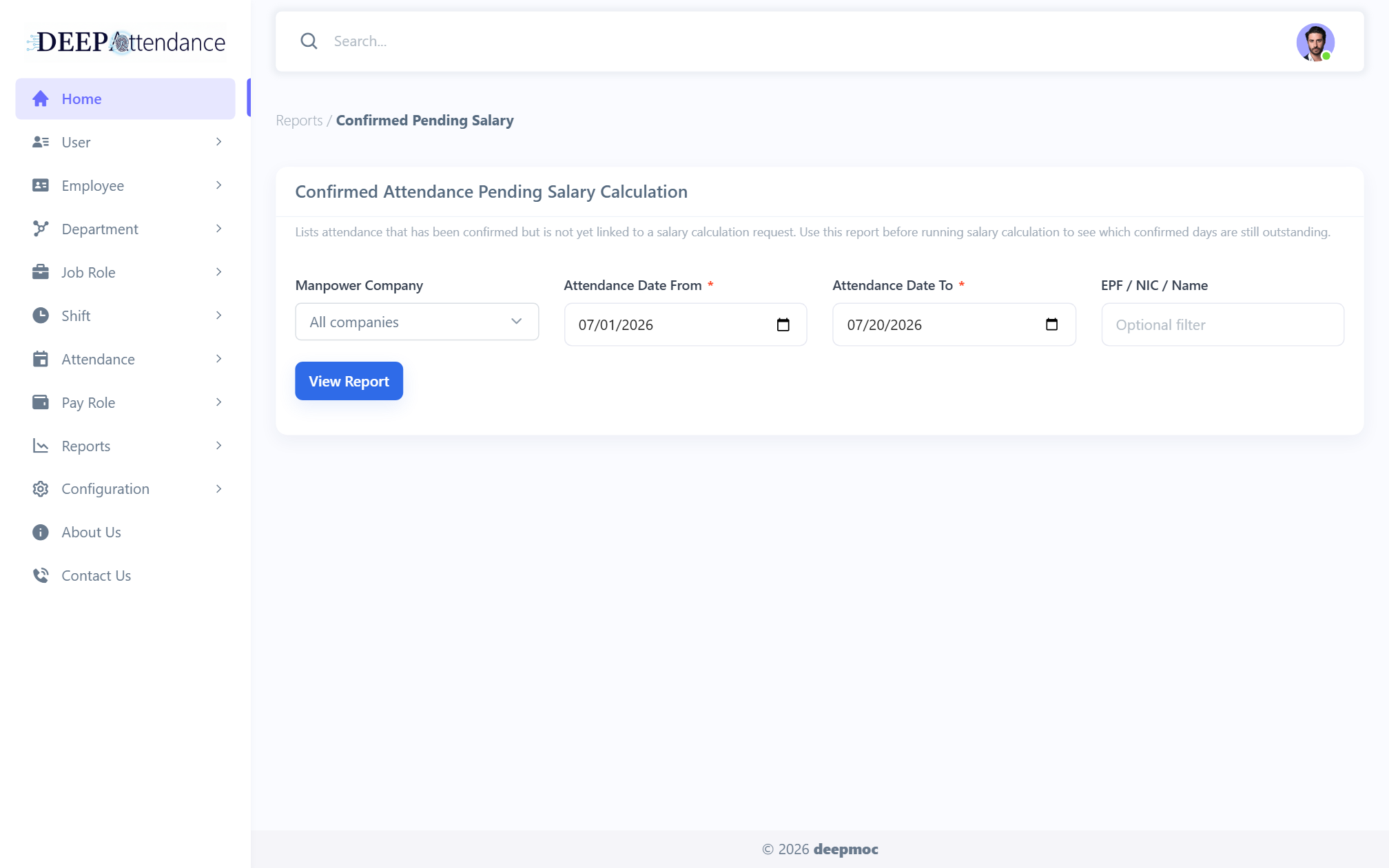Click the Job Role briefcase icon
The image size is (1389, 868).
(x=41, y=272)
